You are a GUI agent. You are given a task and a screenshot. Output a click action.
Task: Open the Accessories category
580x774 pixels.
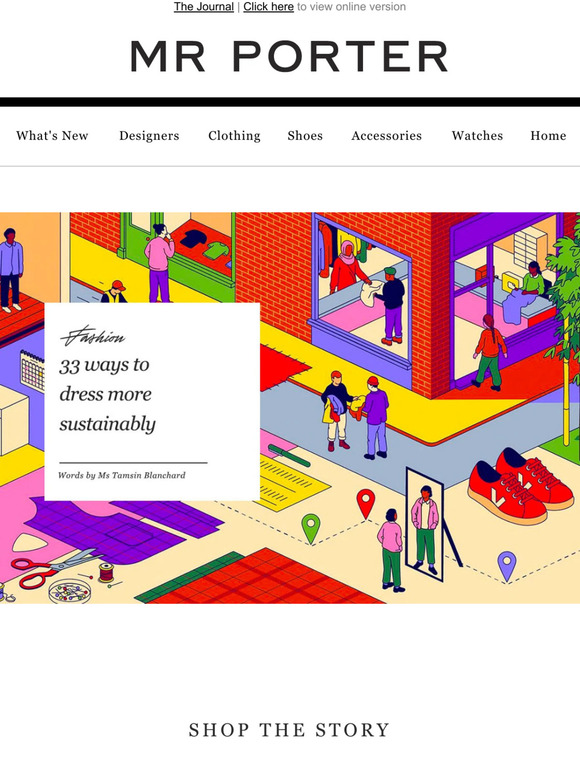tap(387, 136)
